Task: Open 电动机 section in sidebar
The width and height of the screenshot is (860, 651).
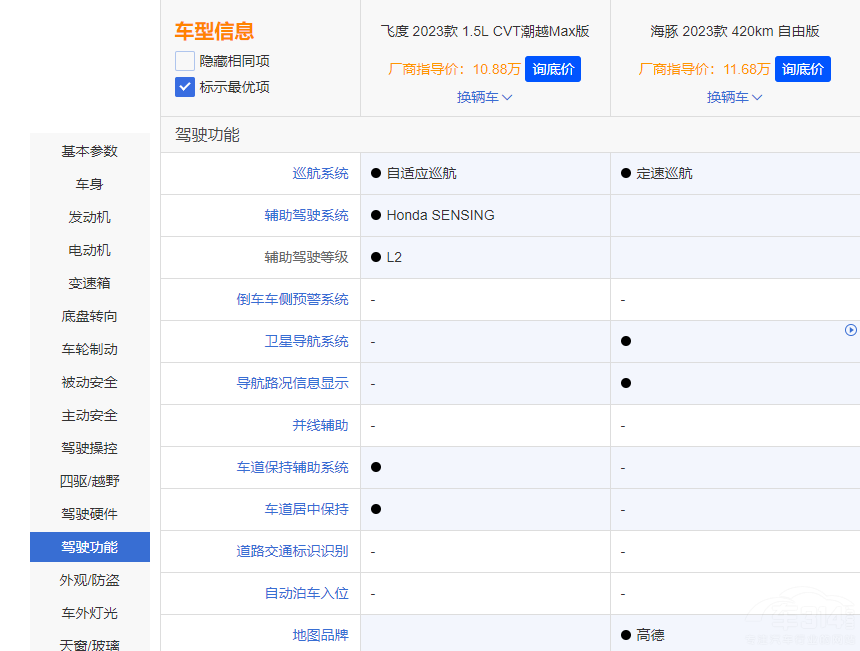Action: pyautogui.click(x=90, y=250)
